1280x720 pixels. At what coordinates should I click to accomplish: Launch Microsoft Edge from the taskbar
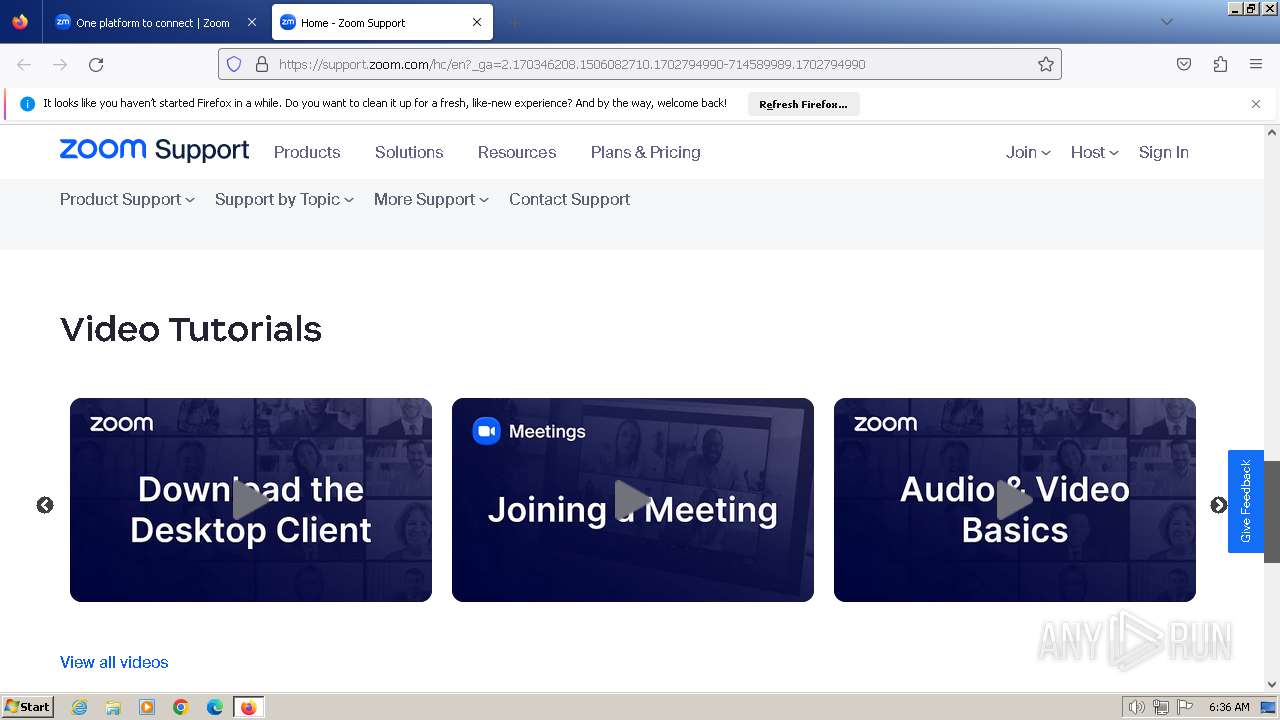(x=215, y=707)
